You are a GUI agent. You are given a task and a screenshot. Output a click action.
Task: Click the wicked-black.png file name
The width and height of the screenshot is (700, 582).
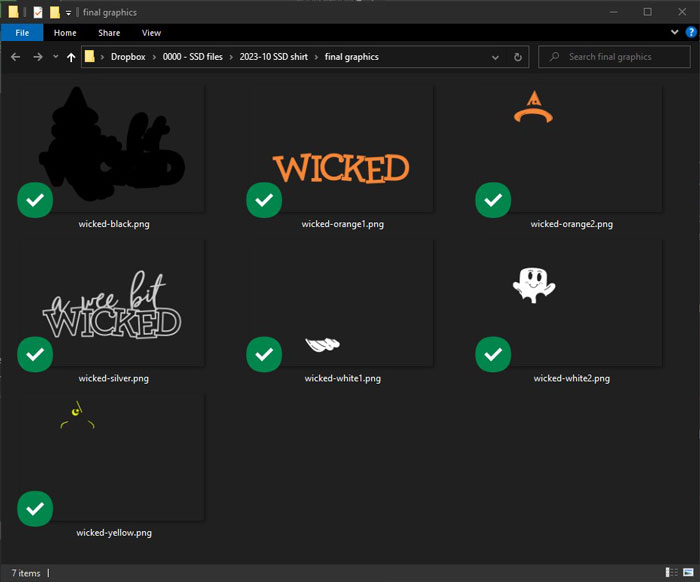(x=114, y=224)
